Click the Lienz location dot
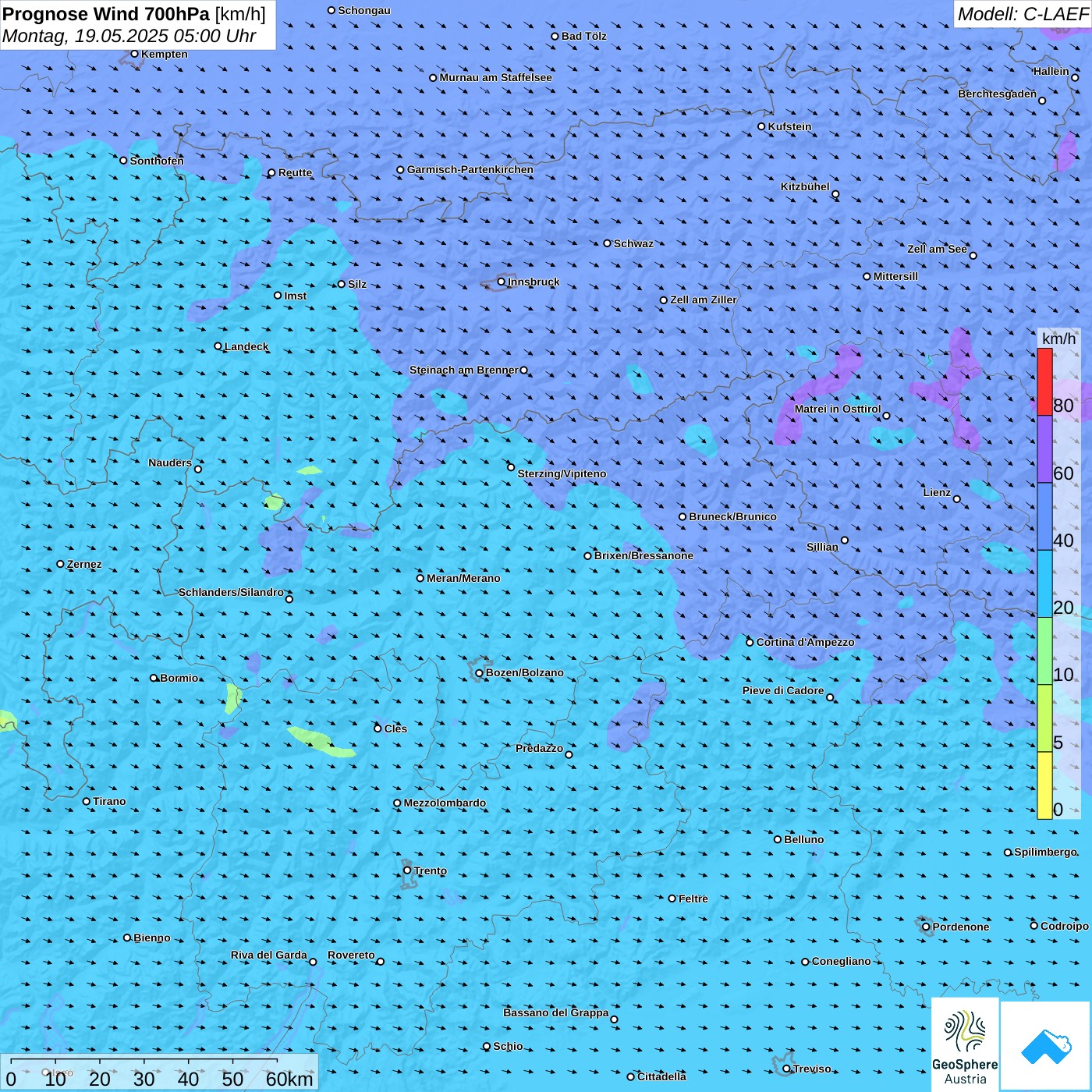The height and width of the screenshot is (1092, 1092). click(x=957, y=499)
